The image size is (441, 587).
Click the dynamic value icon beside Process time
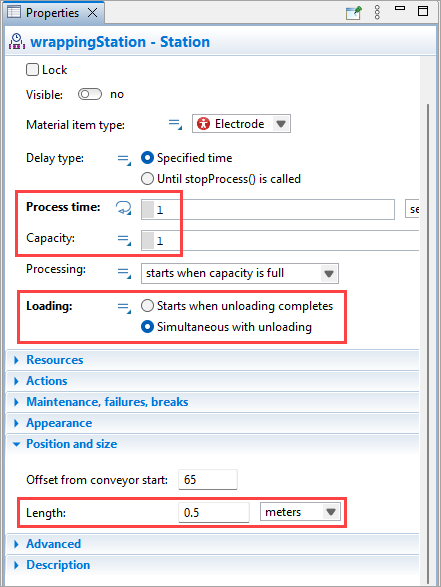coord(124,208)
